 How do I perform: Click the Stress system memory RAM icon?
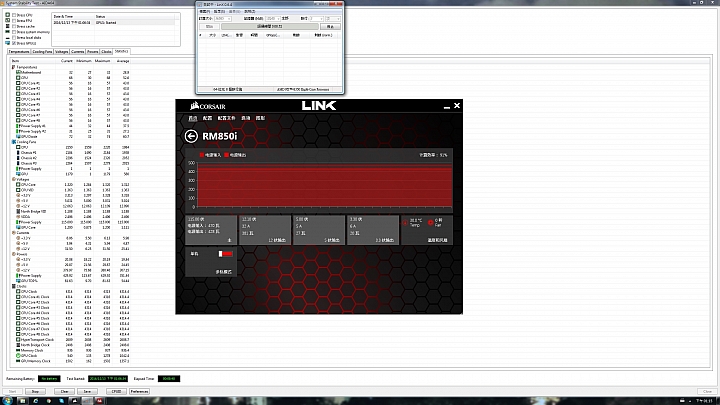tap(7, 32)
